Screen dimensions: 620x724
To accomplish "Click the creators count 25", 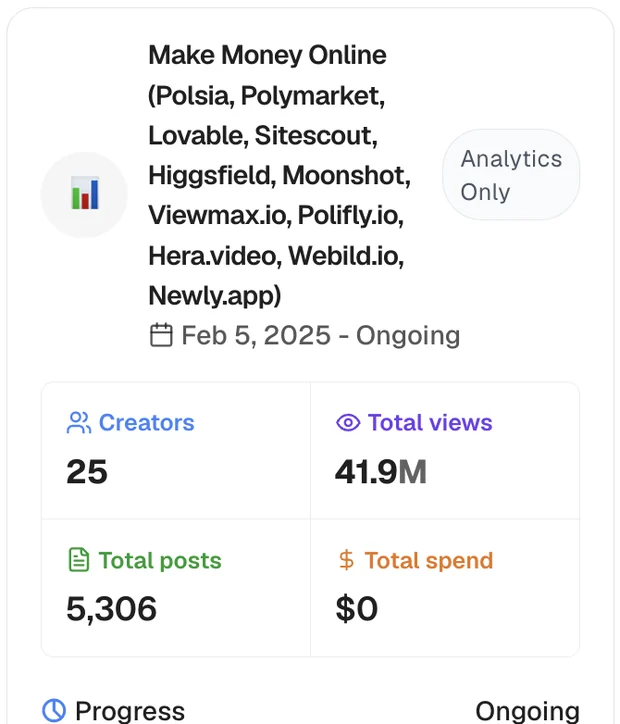I will pos(87,471).
